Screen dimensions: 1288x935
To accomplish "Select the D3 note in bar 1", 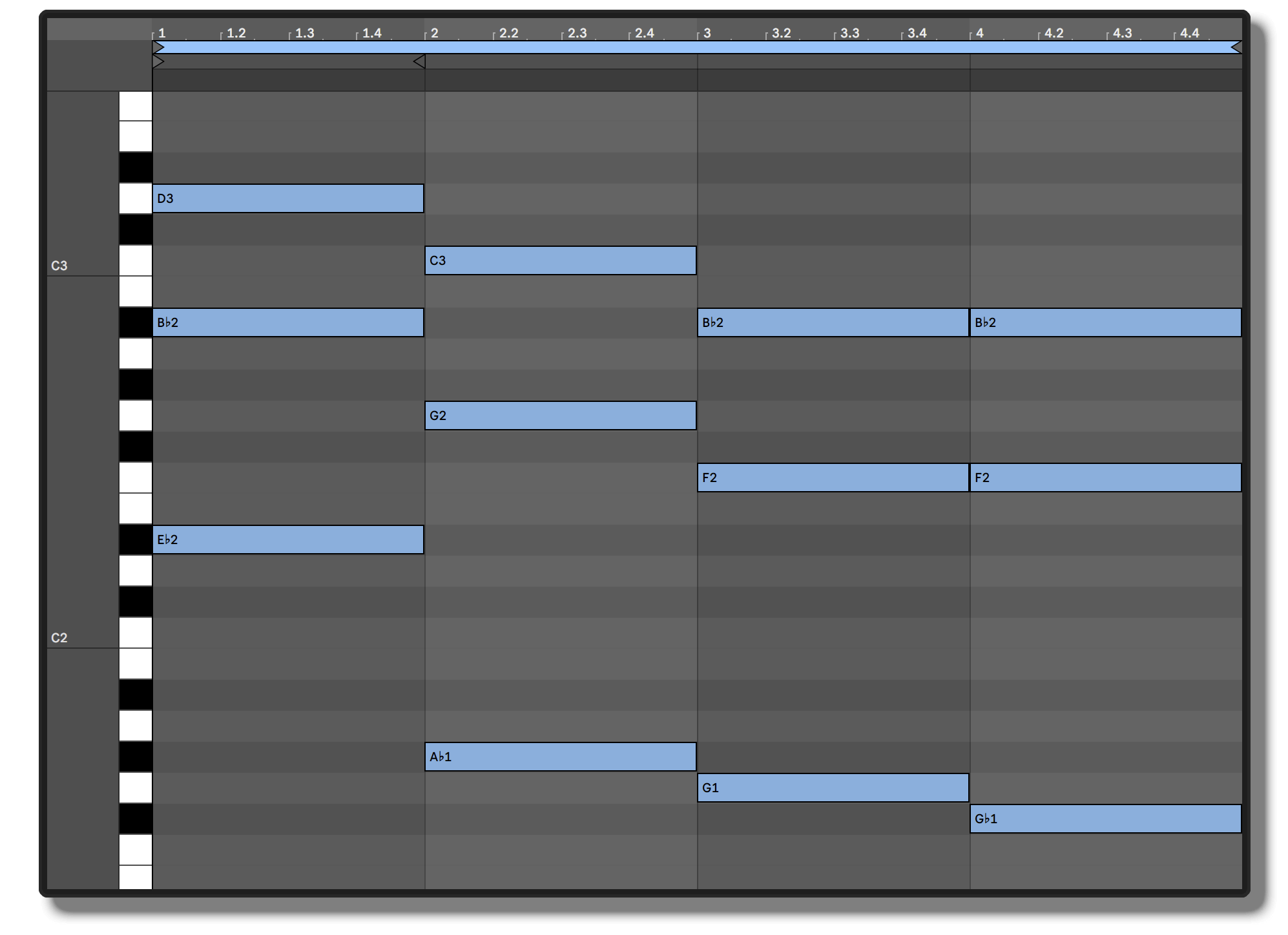I will 288,198.
